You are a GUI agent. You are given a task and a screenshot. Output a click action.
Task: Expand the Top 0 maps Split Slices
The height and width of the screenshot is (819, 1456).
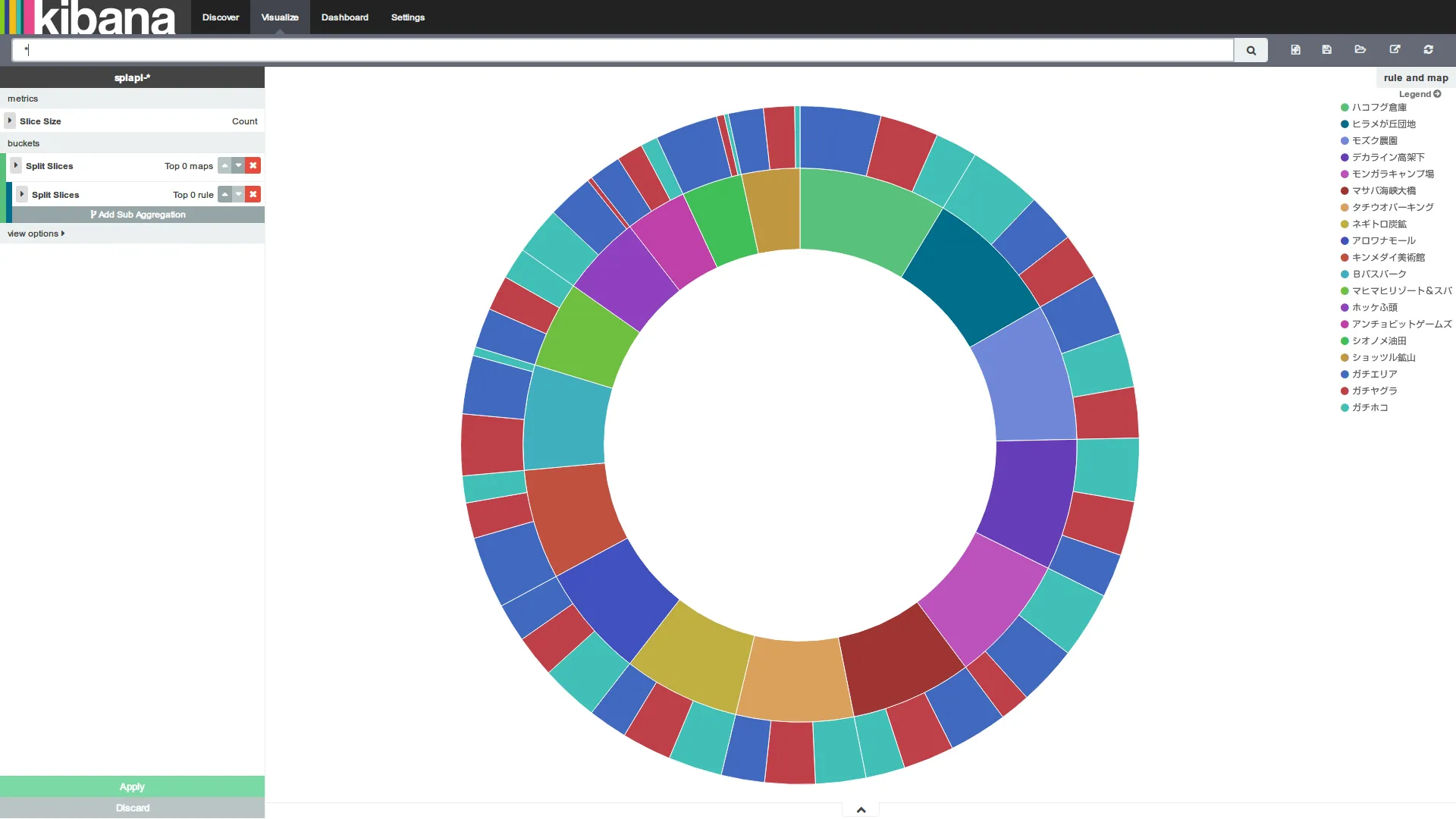tap(16, 165)
